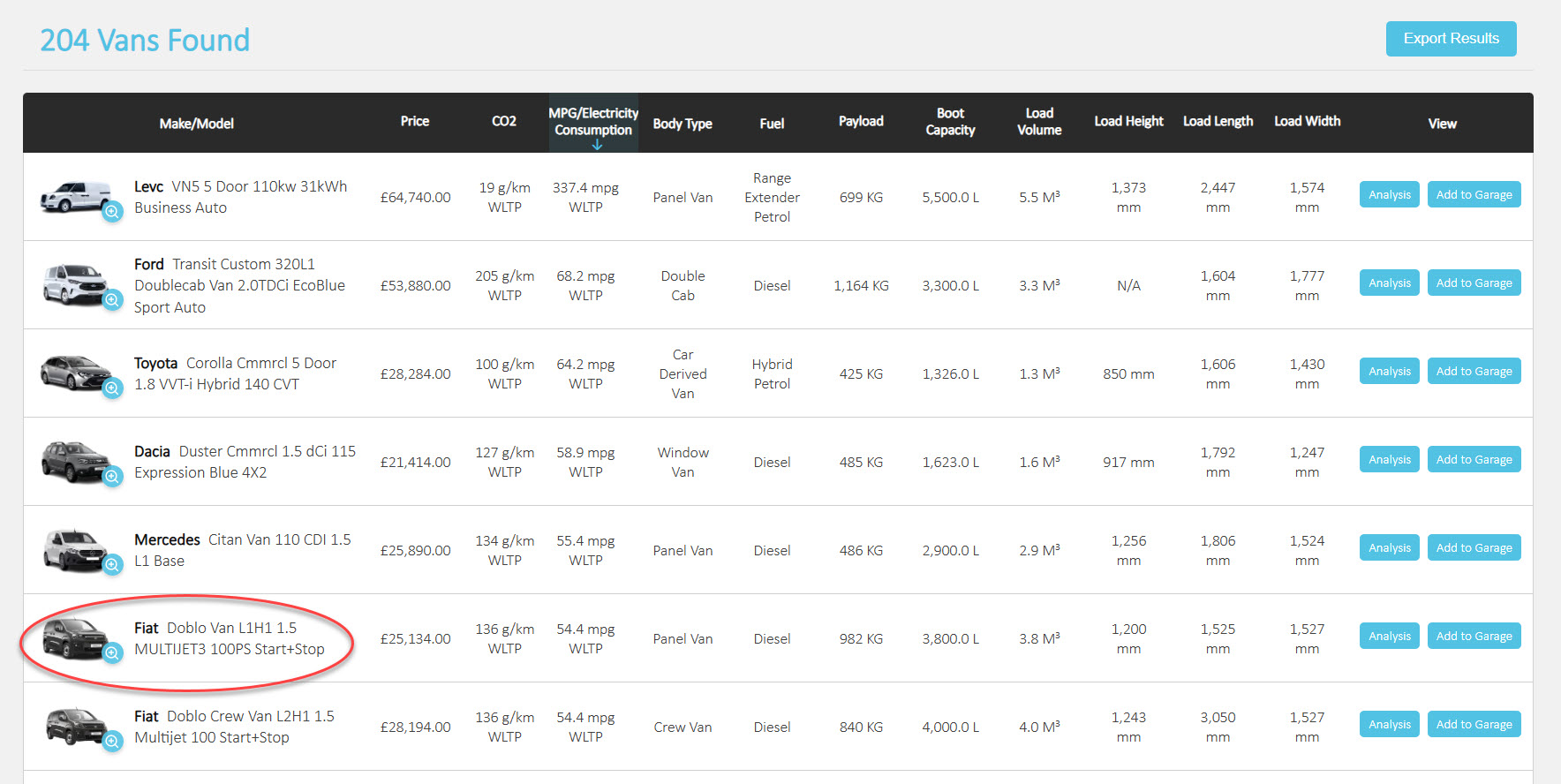Sort table by Load Length column
The height and width of the screenshot is (784, 1561).
click(1218, 121)
